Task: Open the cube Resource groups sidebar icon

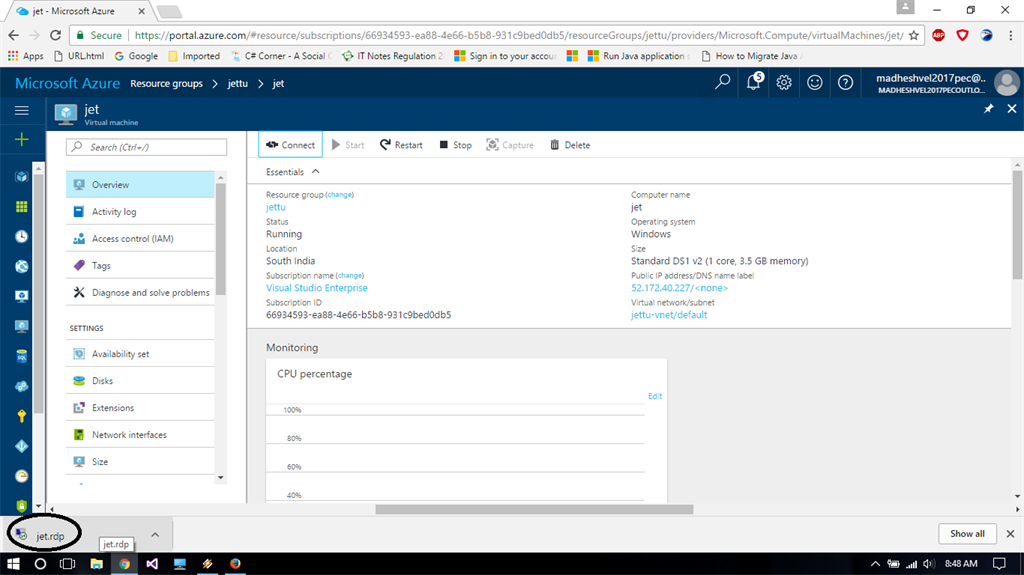Action: point(22,176)
